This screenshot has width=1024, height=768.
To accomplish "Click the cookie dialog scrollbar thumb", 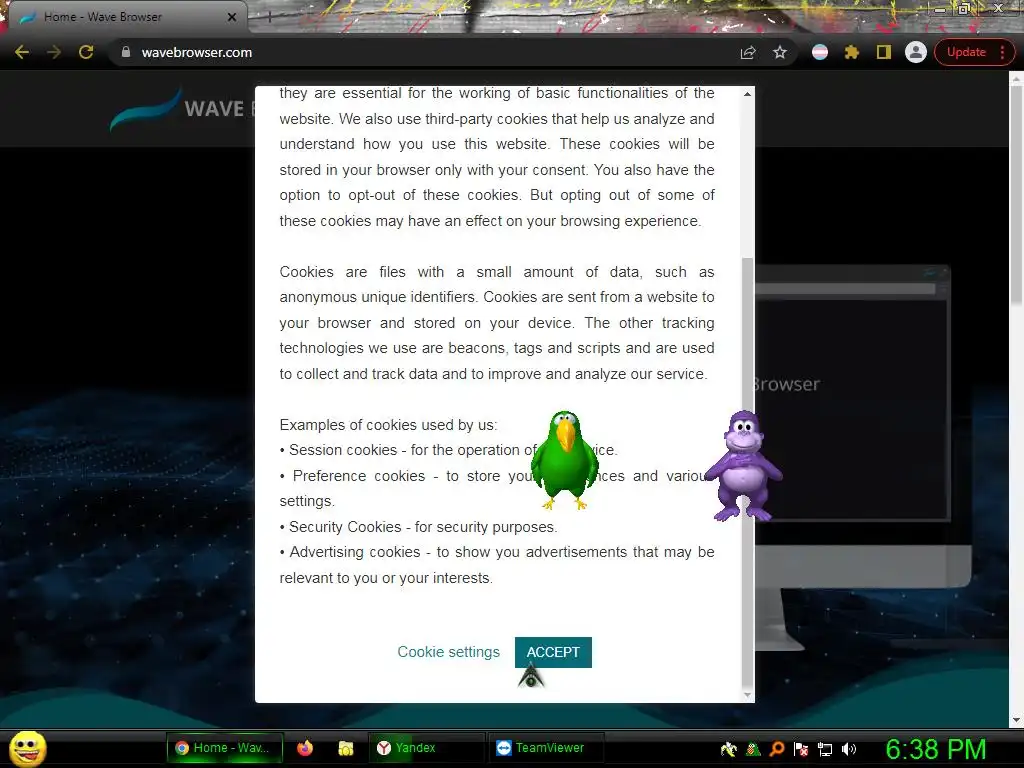I will [748, 473].
